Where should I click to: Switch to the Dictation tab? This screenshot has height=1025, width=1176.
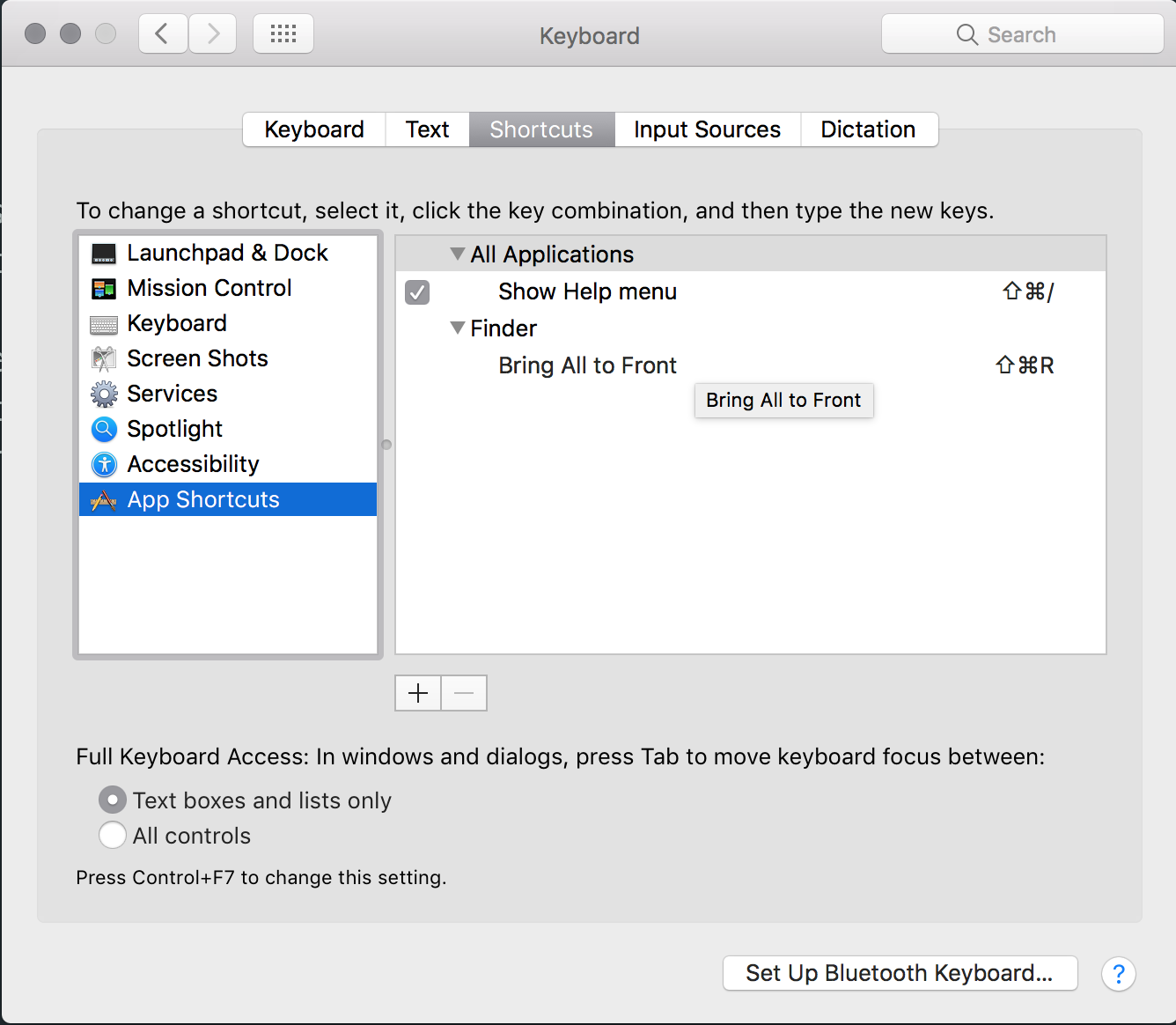[x=869, y=129]
